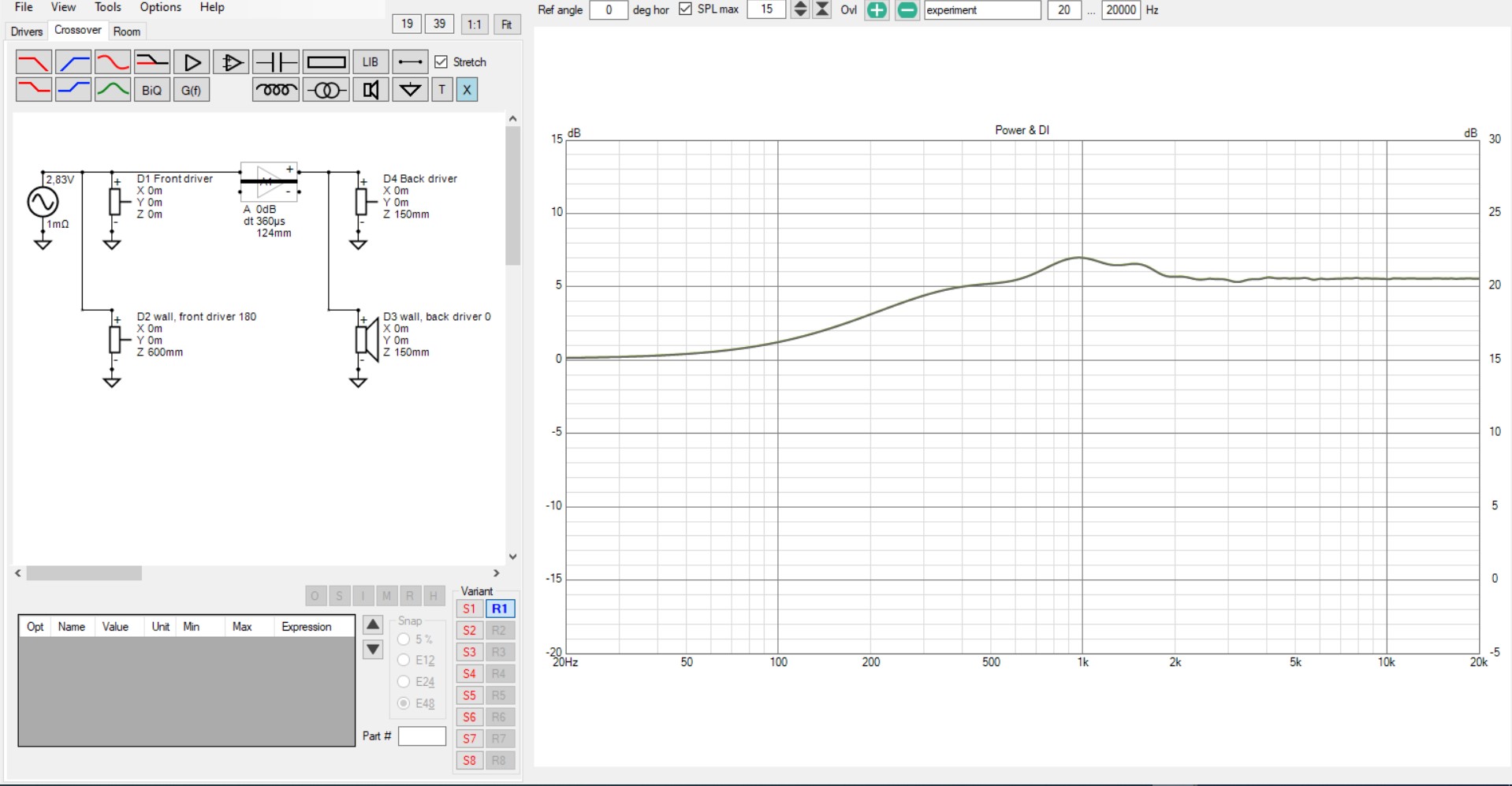Click schematic scroll-right arrow
Viewport: 1512px width, 786px height.
[x=497, y=573]
